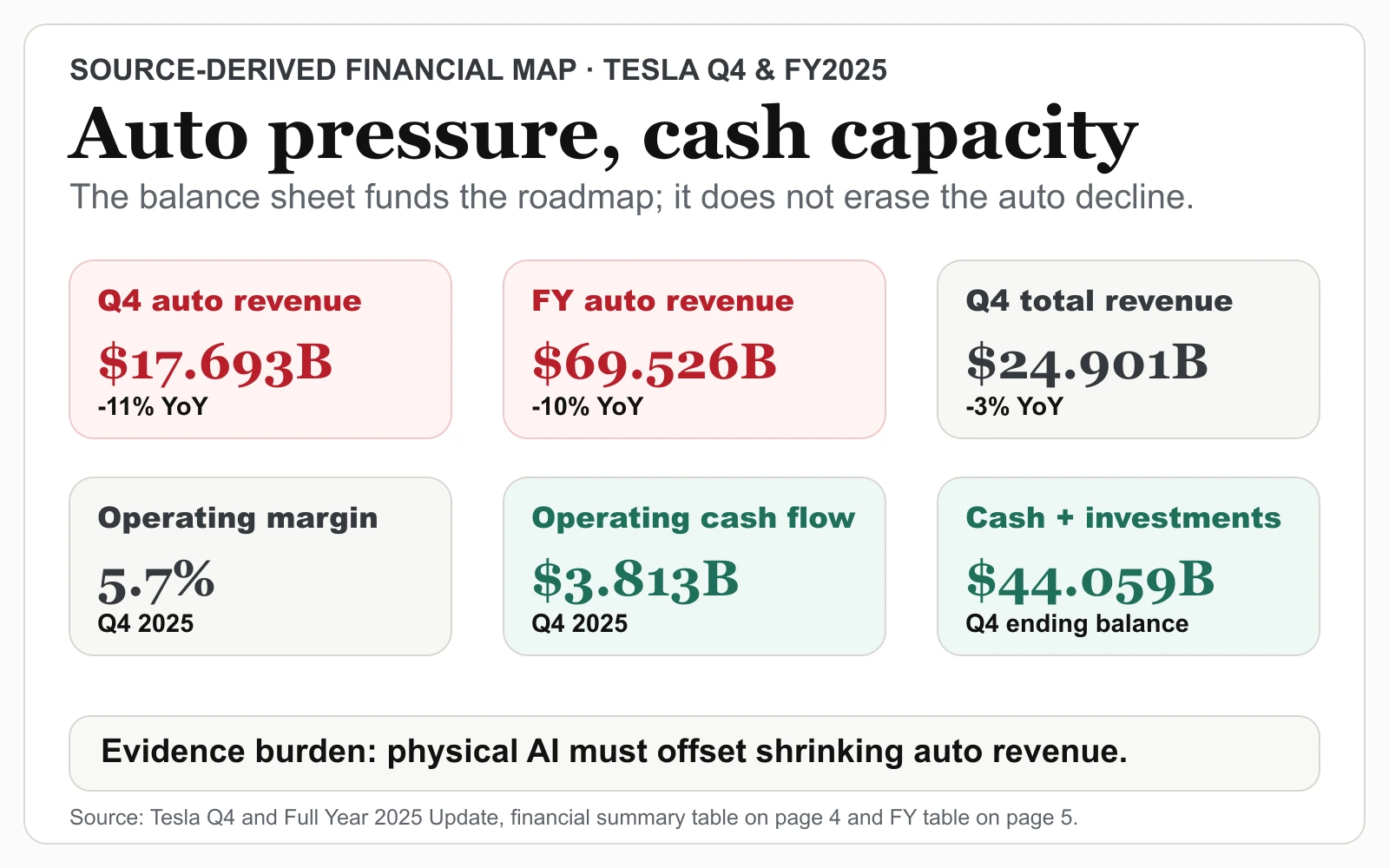Click the $3.813B cash flow value
1389x868 pixels.
click(x=635, y=580)
